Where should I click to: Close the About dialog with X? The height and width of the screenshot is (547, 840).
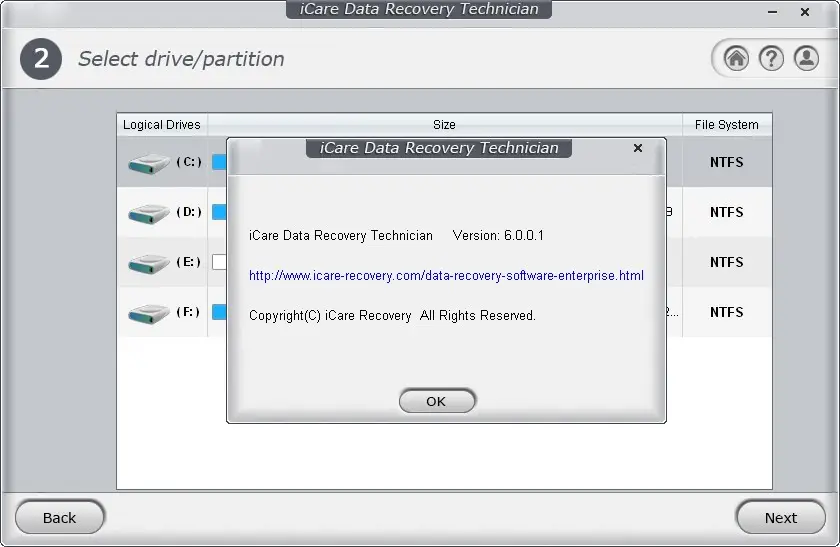click(638, 148)
